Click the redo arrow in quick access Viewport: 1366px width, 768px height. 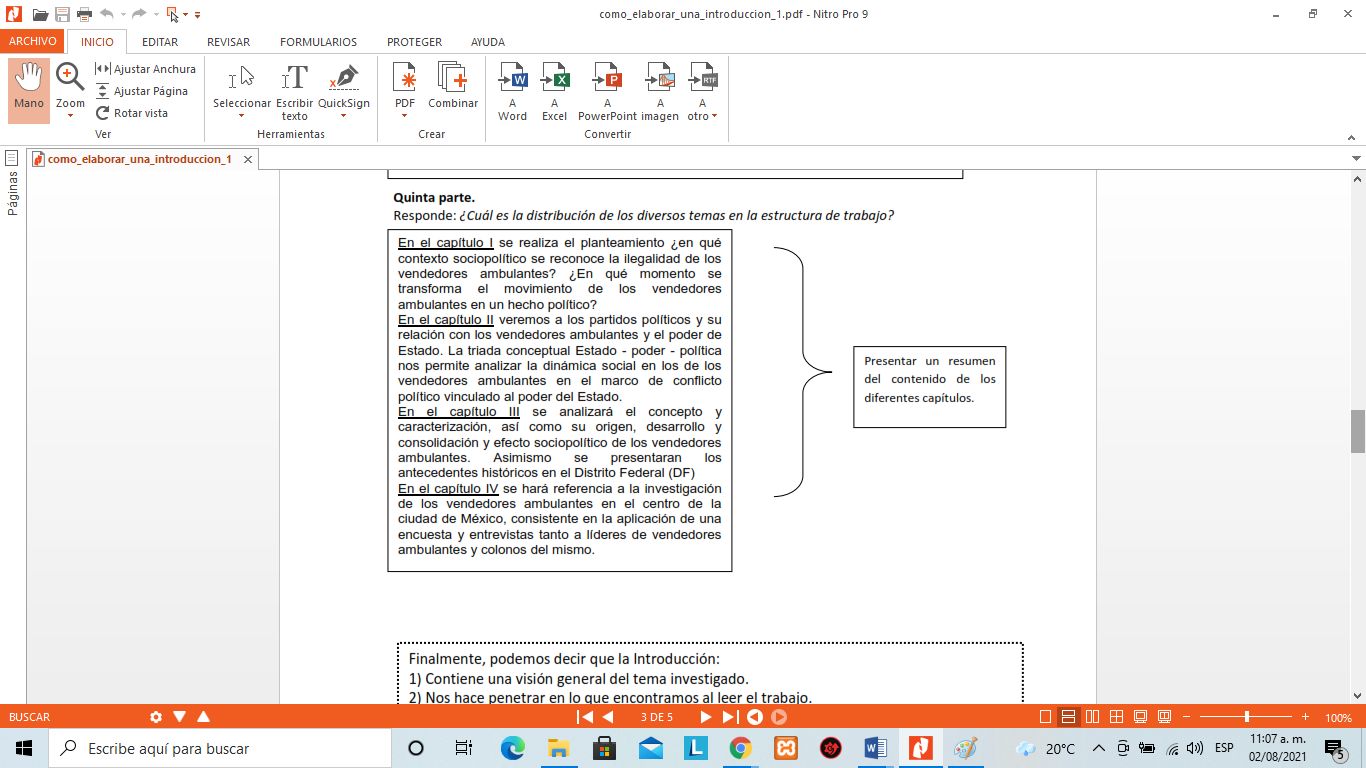[140, 14]
